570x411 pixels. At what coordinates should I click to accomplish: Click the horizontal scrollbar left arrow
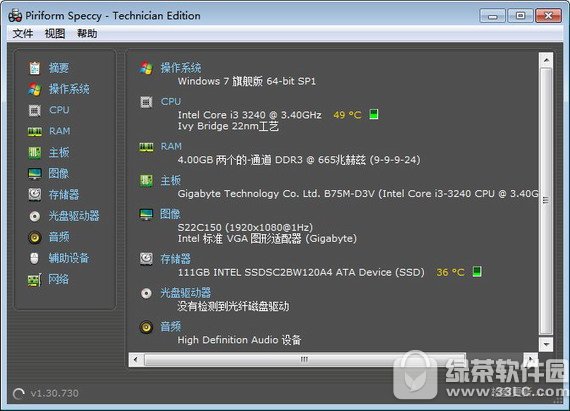click(x=136, y=359)
